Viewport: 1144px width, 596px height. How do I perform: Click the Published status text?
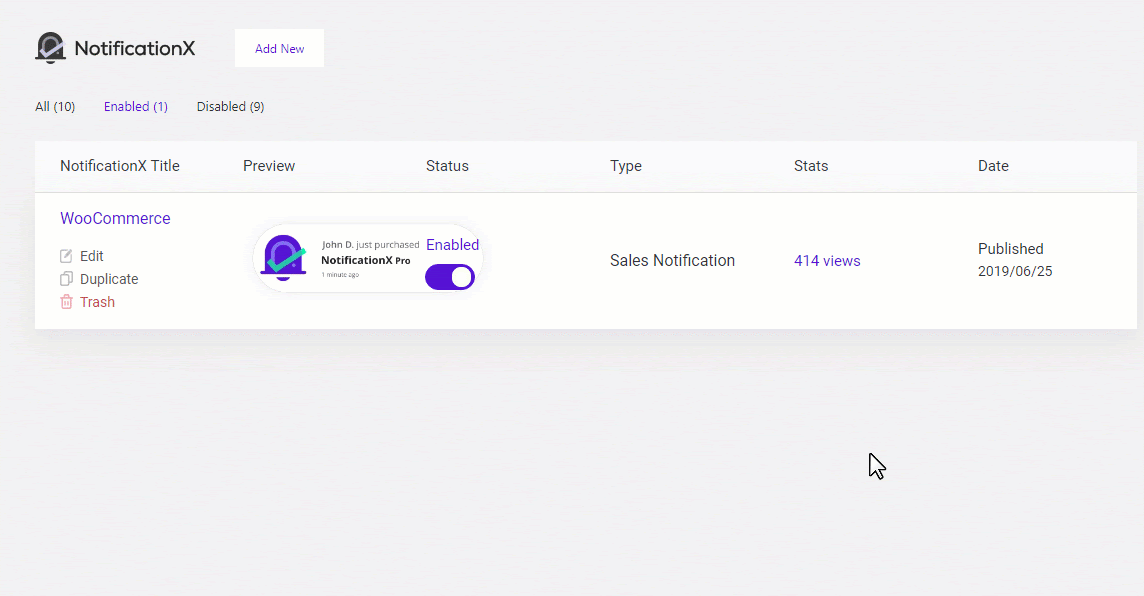[x=1010, y=249]
